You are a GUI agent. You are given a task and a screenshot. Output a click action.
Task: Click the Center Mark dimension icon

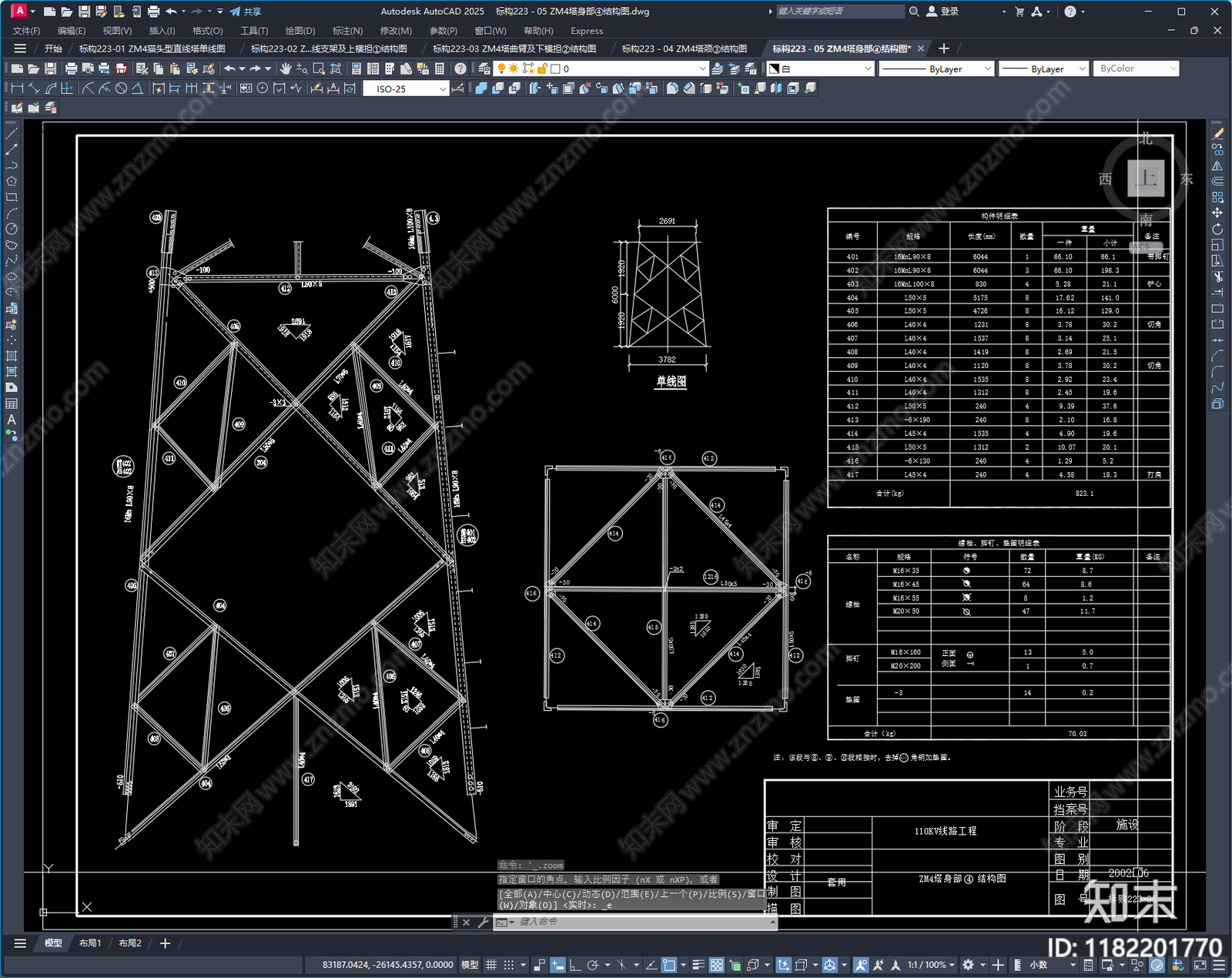point(263,89)
